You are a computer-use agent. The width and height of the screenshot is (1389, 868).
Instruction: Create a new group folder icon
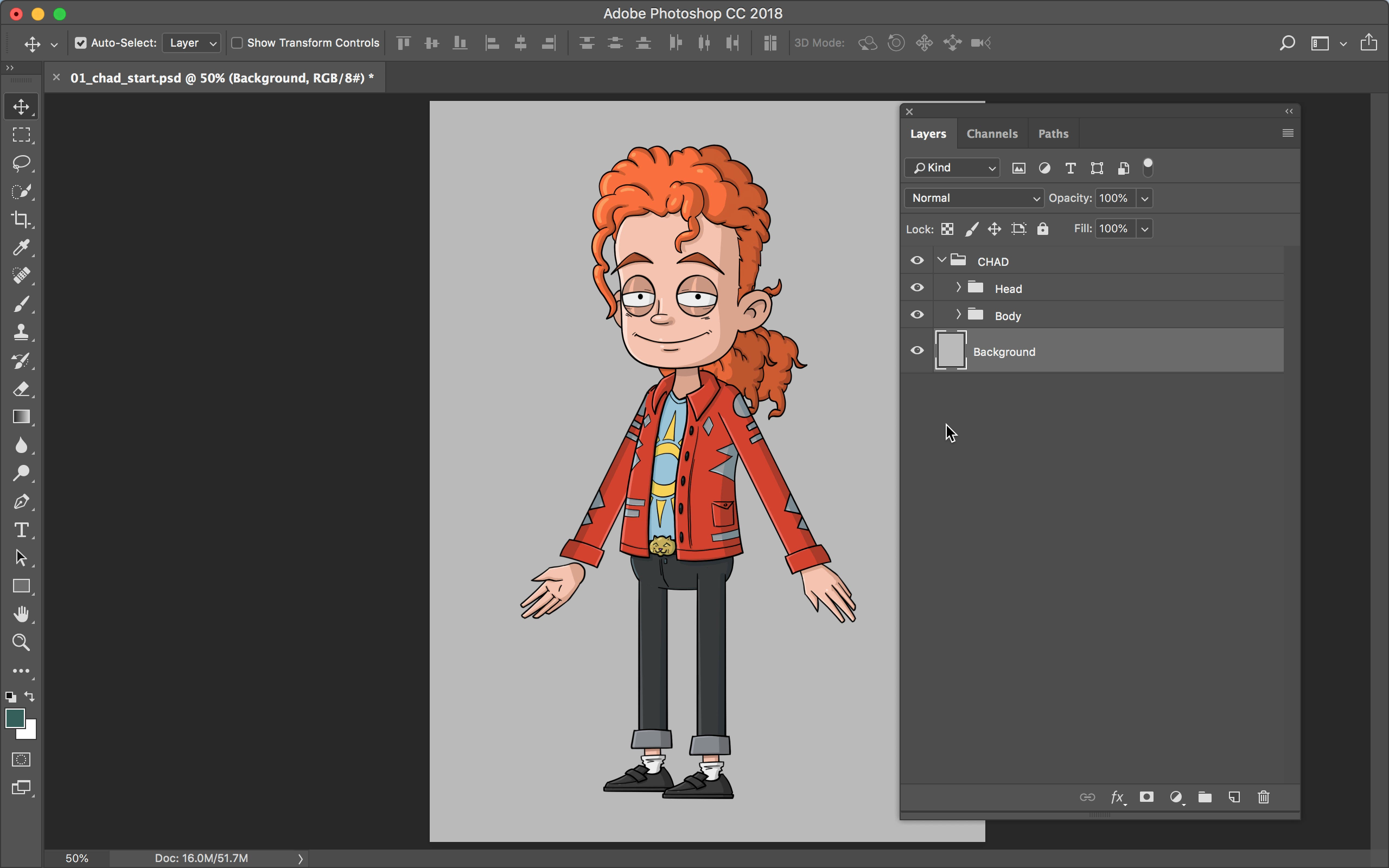tap(1204, 797)
